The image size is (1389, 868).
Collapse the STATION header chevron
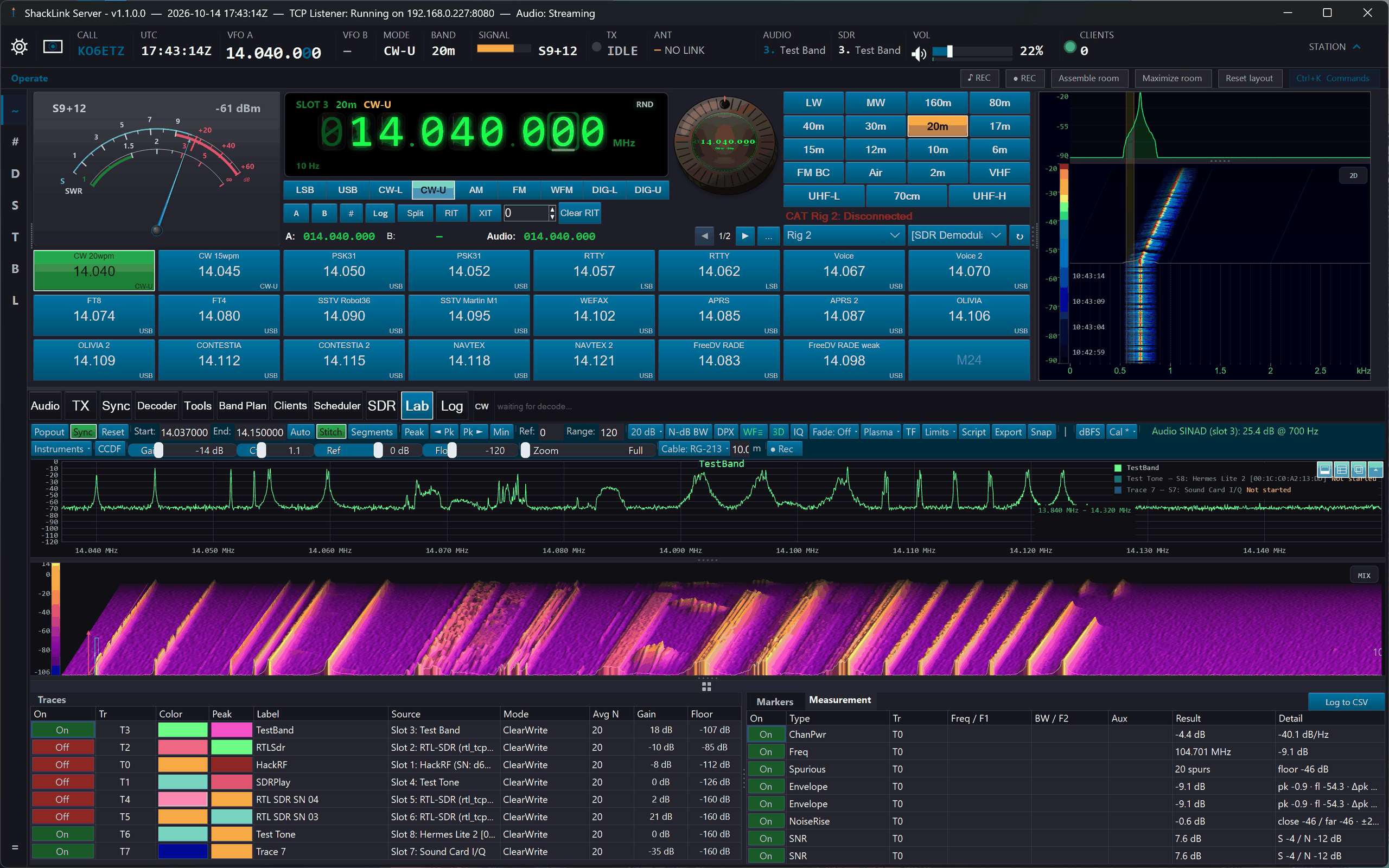1357,47
